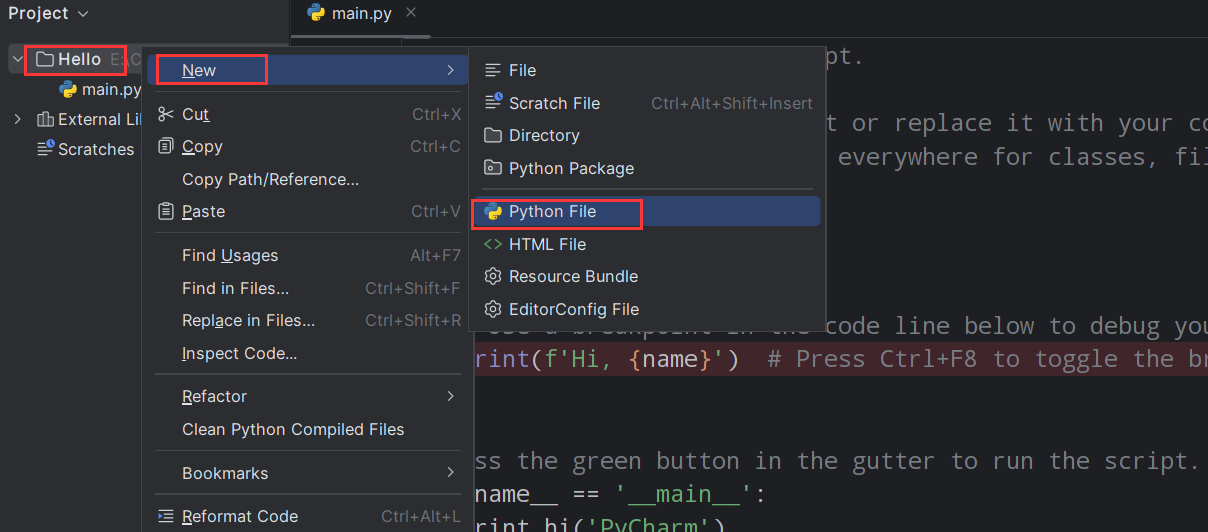Click the HTML File angle-brackets icon

492,244
